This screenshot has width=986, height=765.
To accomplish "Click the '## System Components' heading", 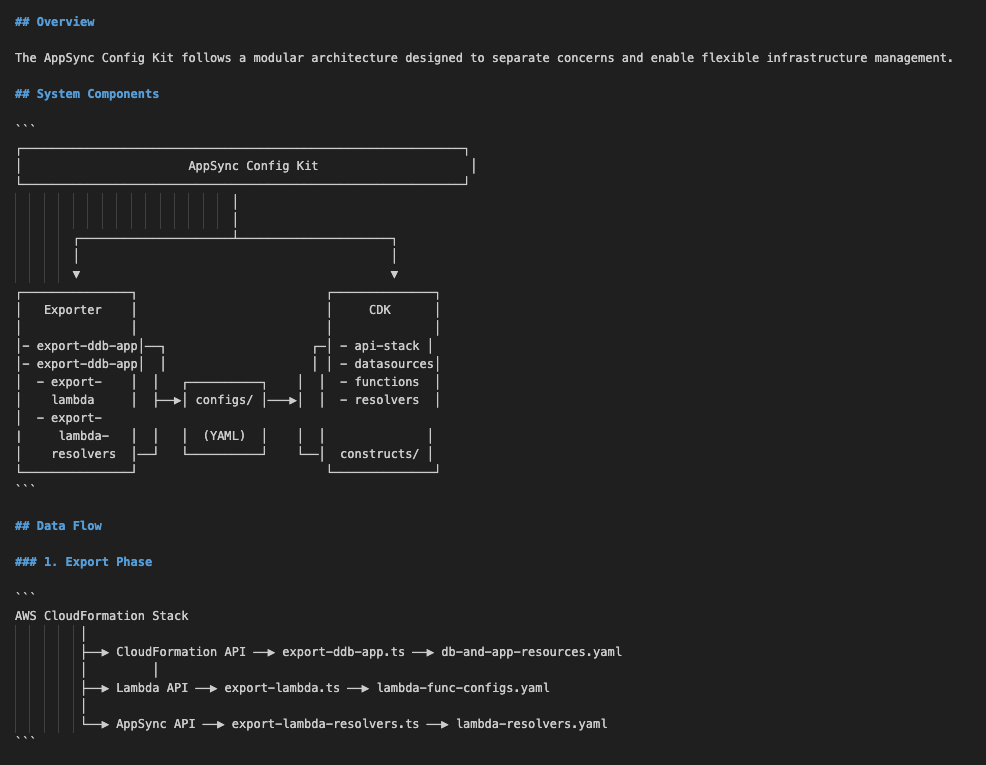I will click(87, 94).
